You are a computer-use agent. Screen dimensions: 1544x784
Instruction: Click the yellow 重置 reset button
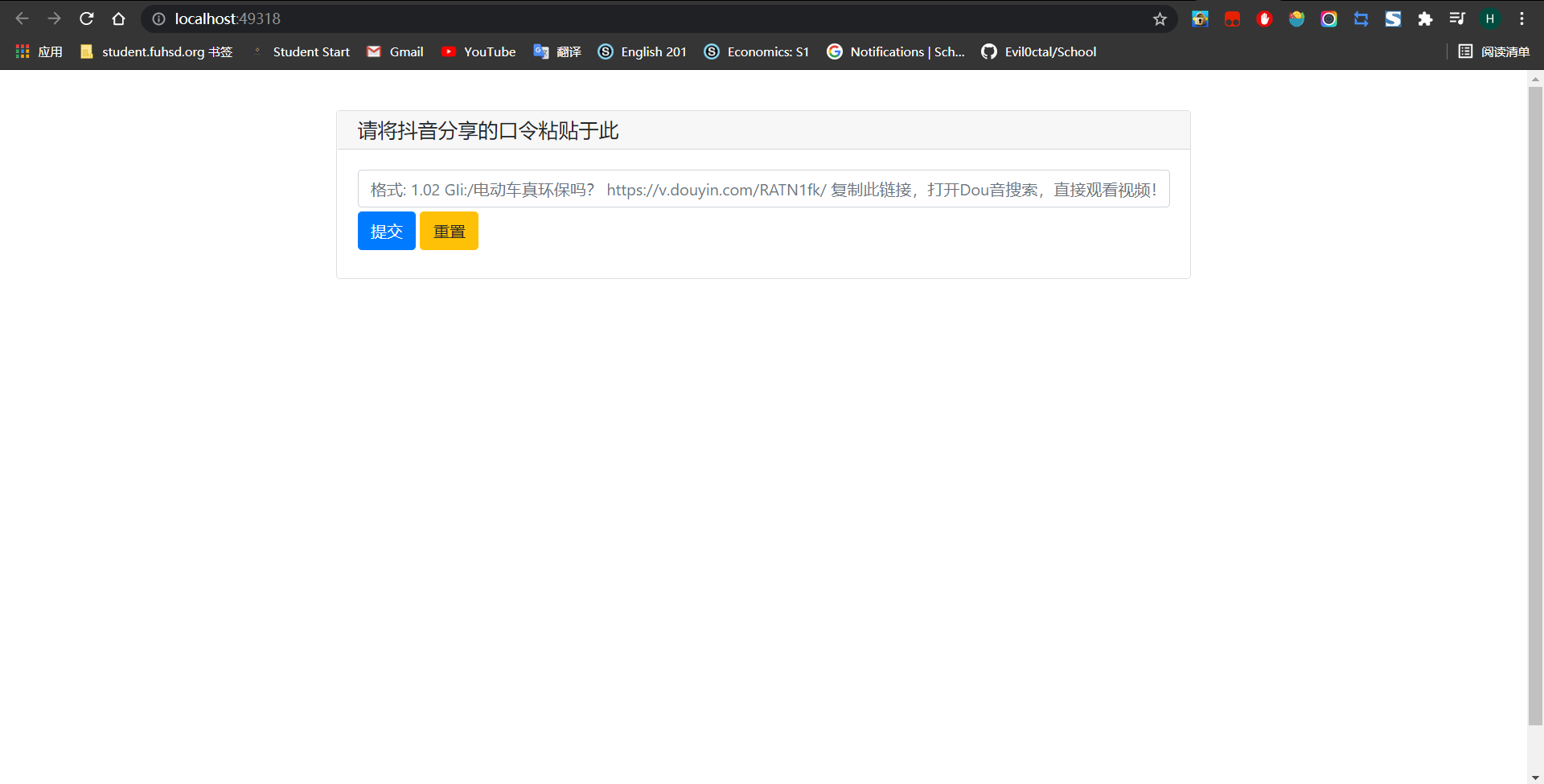click(449, 231)
